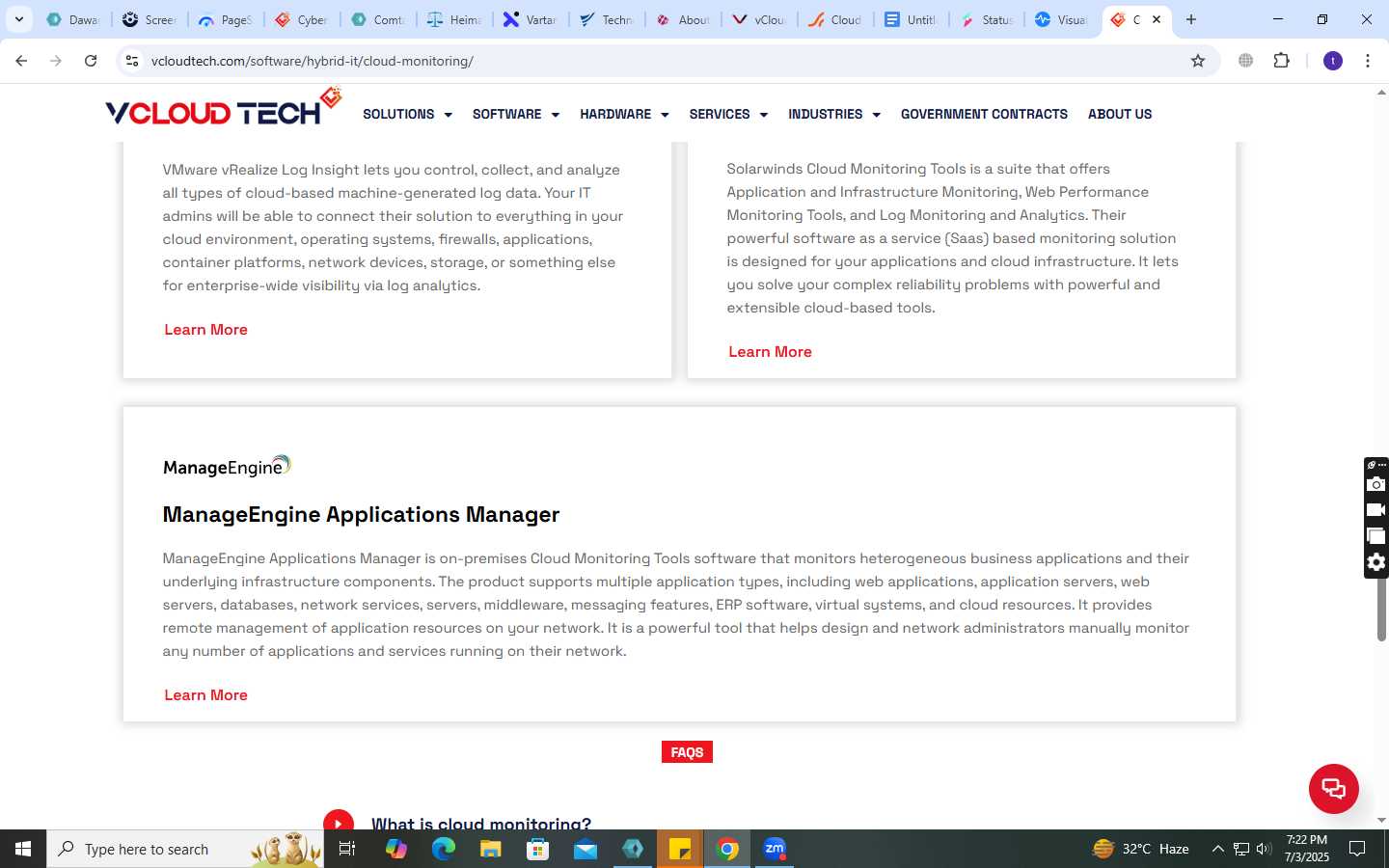This screenshot has height=868, width=1389.
Task: Switch to the Heimdal browser tab
Action: pos(453,19)
